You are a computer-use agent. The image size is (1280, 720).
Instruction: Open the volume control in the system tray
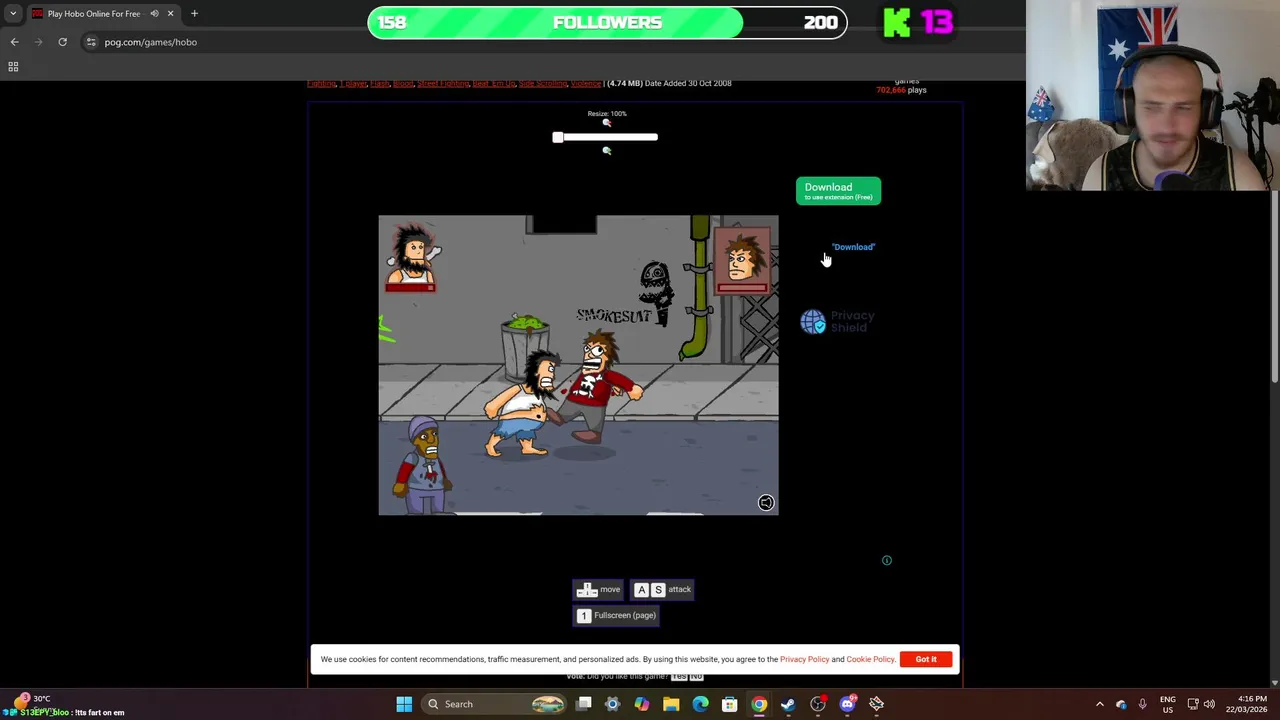click(x=1209, y=704)
